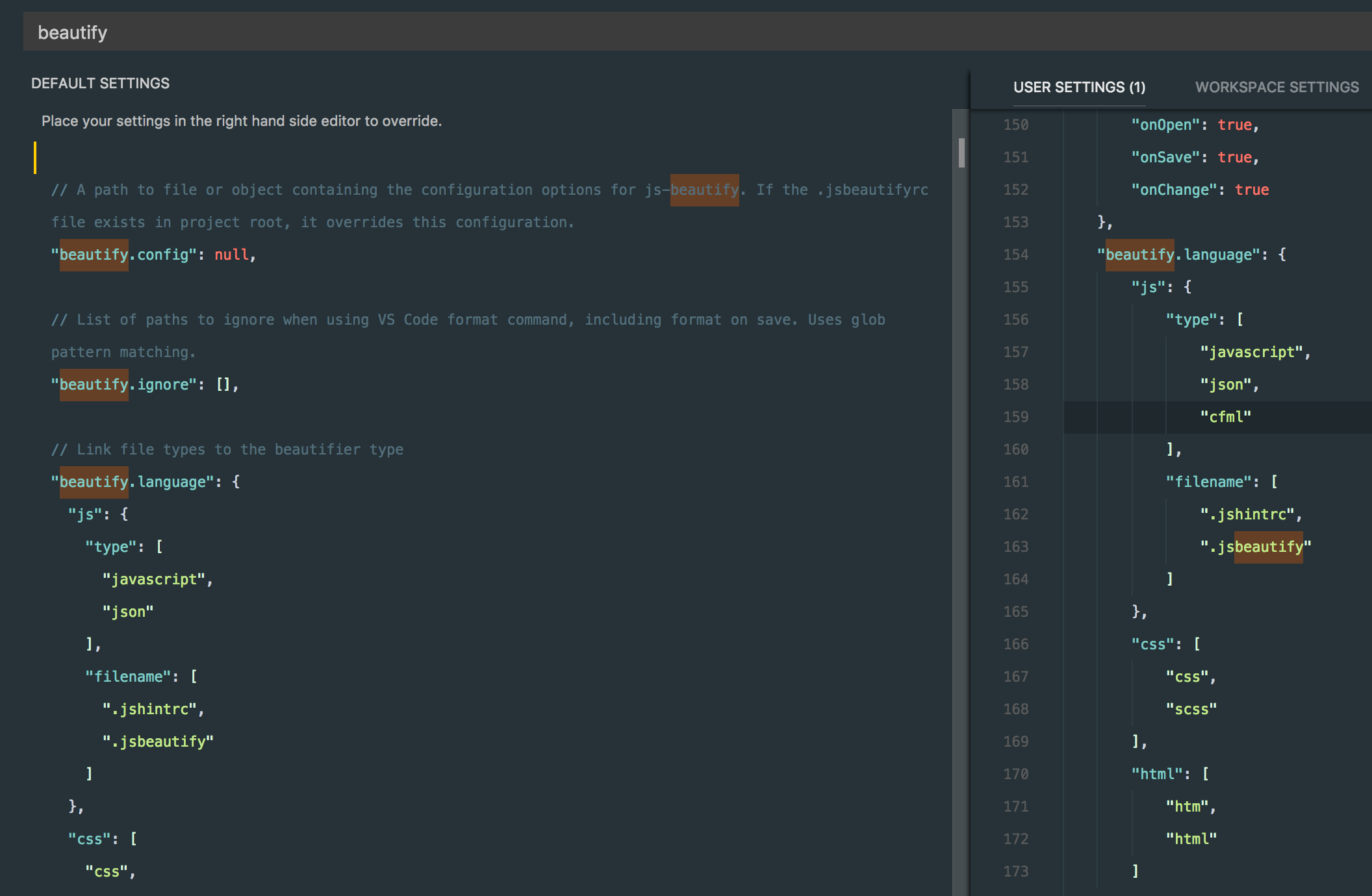The image size is (1372, 896).
Task: Switch to the Workspace Settings tab
Action: (x=1277, y=87)
